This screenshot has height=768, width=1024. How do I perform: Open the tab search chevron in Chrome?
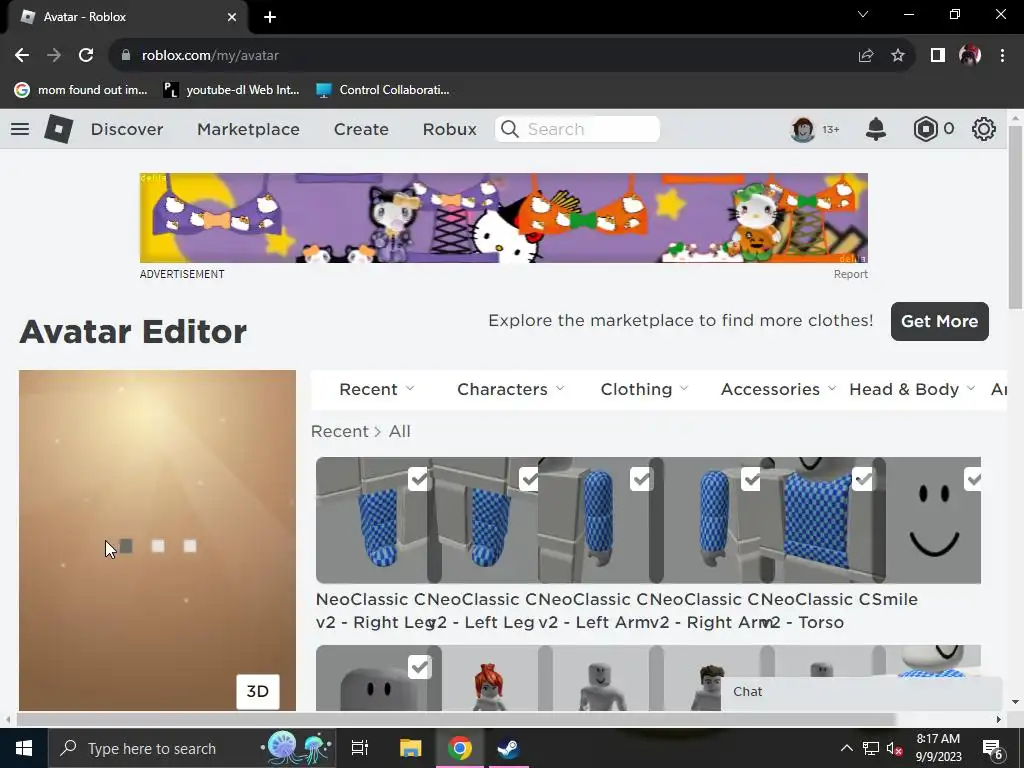click(x=863, y=14)
